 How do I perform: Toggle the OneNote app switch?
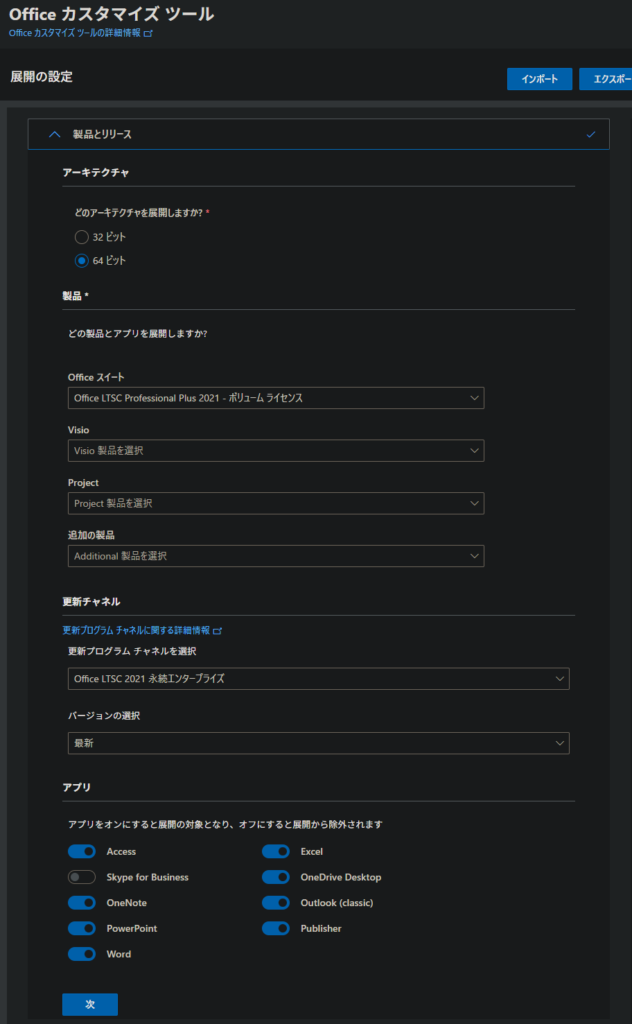click(82, 903)
